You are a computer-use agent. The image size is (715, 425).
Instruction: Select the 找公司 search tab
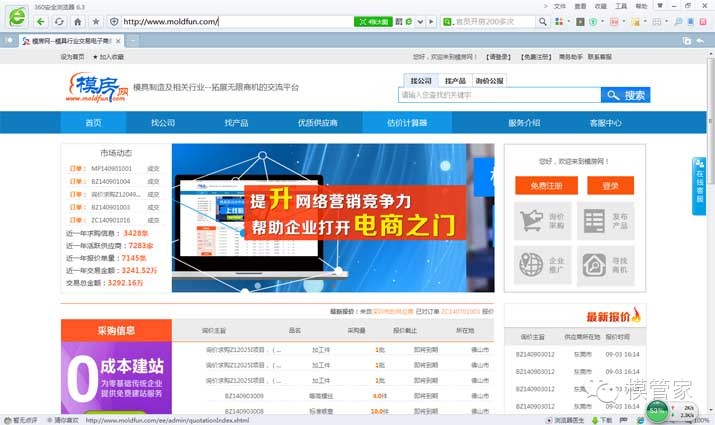click(x=421, y=81)
